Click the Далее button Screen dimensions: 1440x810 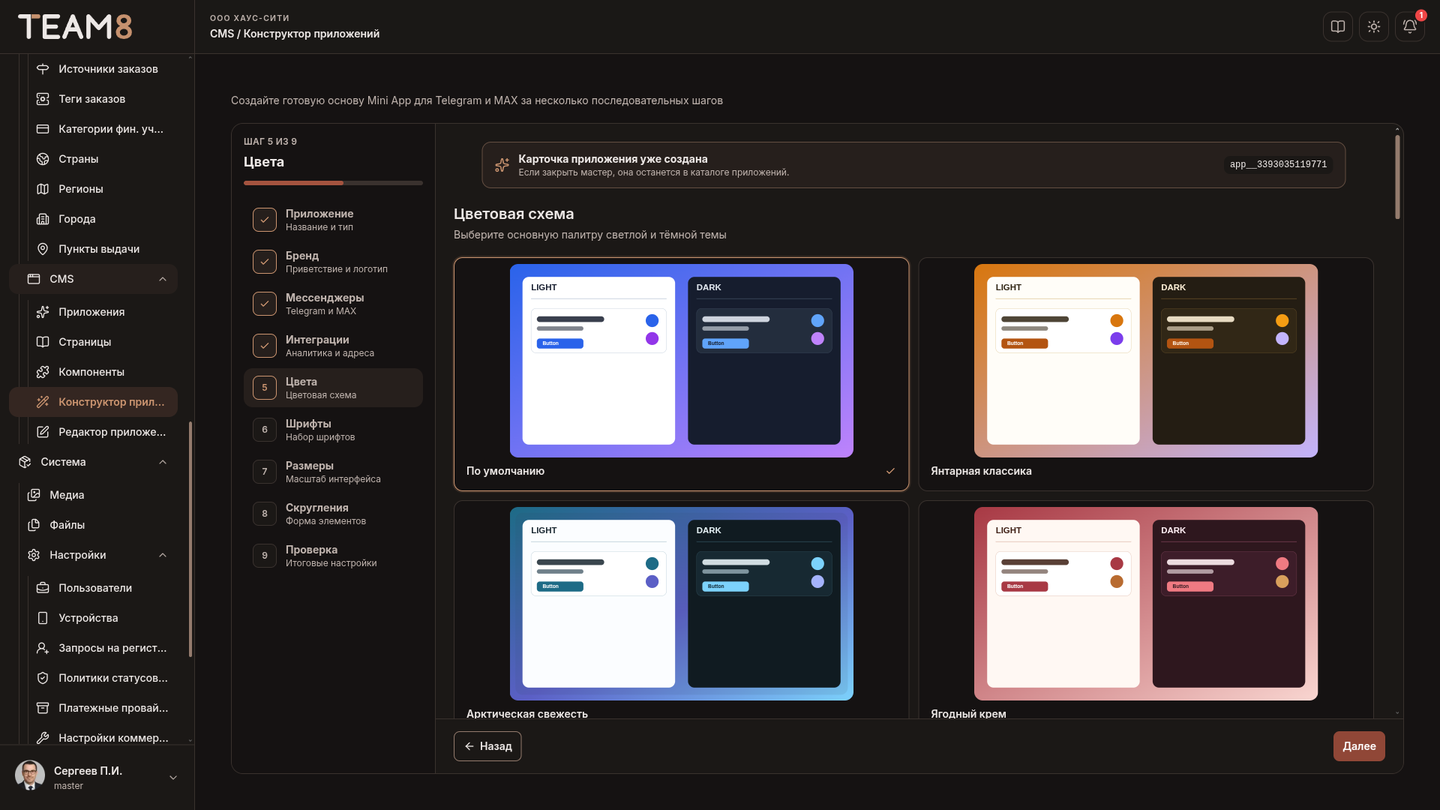1359,746
